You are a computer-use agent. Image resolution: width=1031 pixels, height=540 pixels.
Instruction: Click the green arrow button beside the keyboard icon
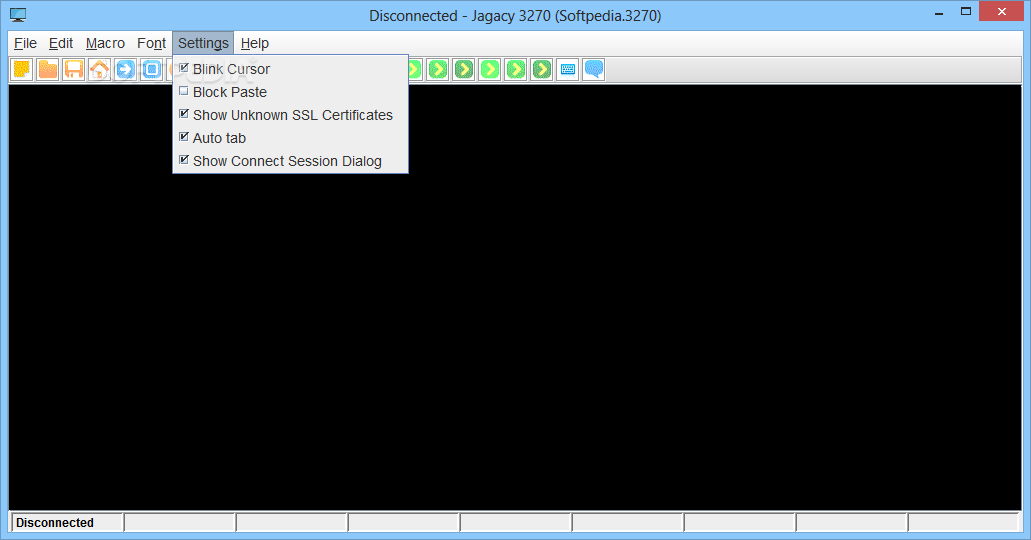pos(542,70)
